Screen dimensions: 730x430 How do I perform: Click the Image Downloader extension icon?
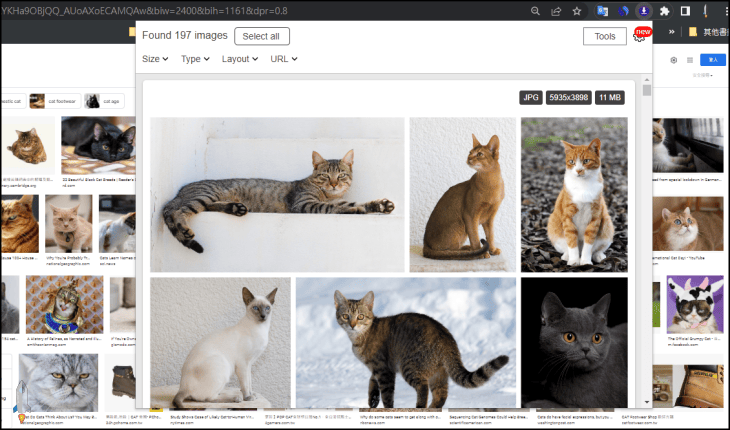coord(645,11)
